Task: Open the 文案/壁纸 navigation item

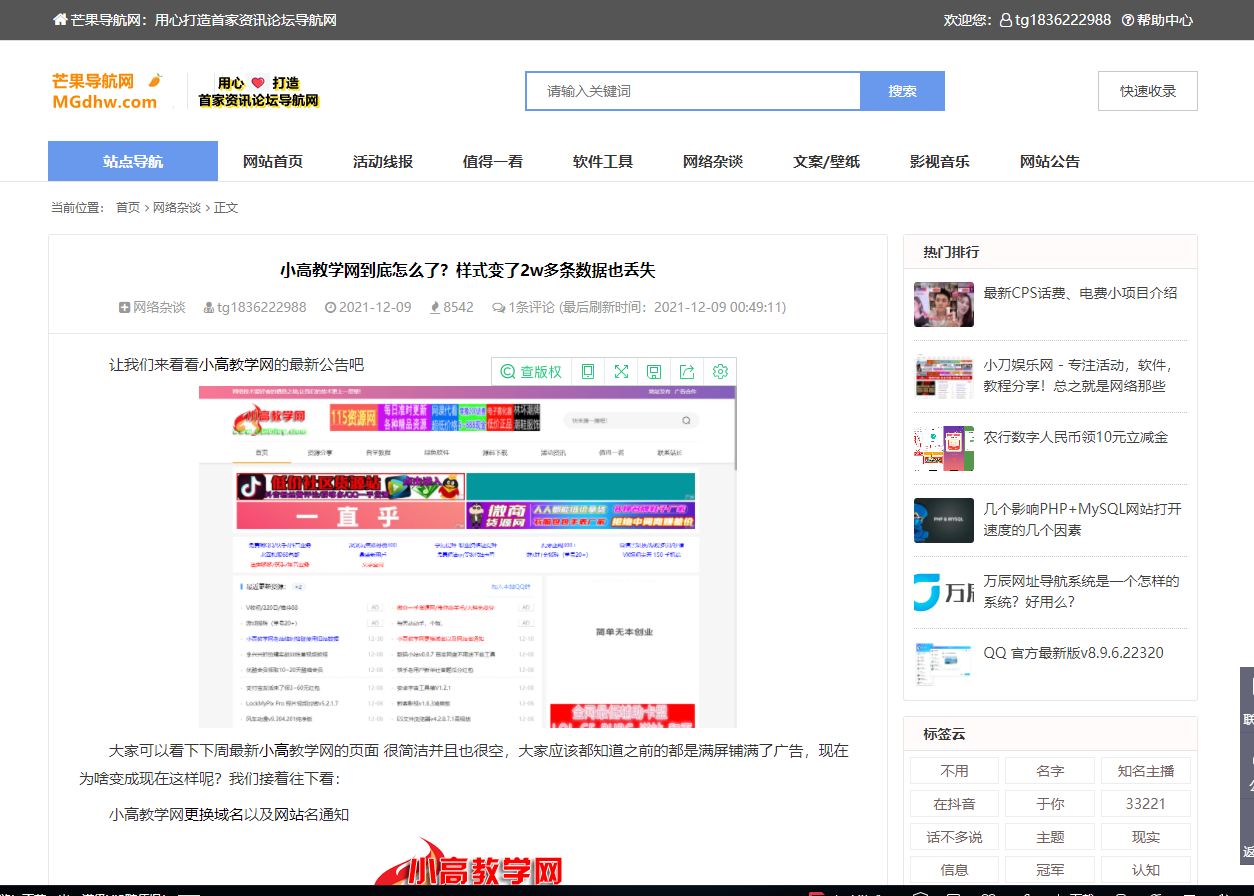Action: [826, 161]
